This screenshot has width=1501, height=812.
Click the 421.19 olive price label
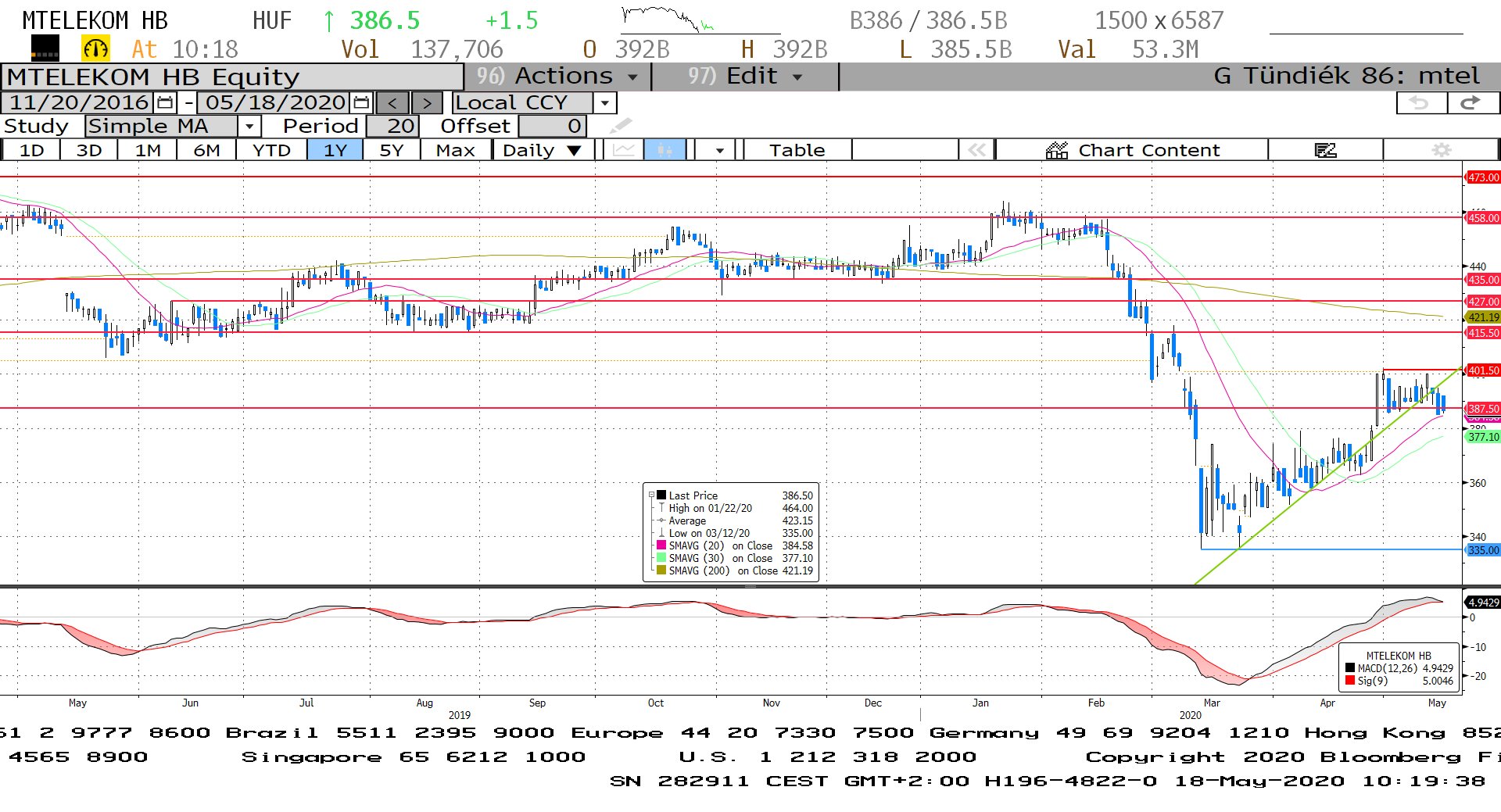[x=1483, y=317]
